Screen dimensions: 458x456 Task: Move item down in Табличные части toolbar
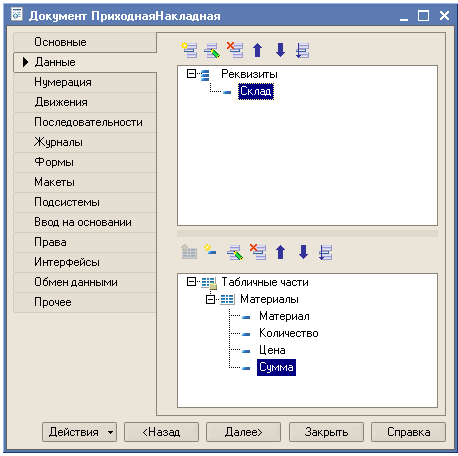point(303,252)
